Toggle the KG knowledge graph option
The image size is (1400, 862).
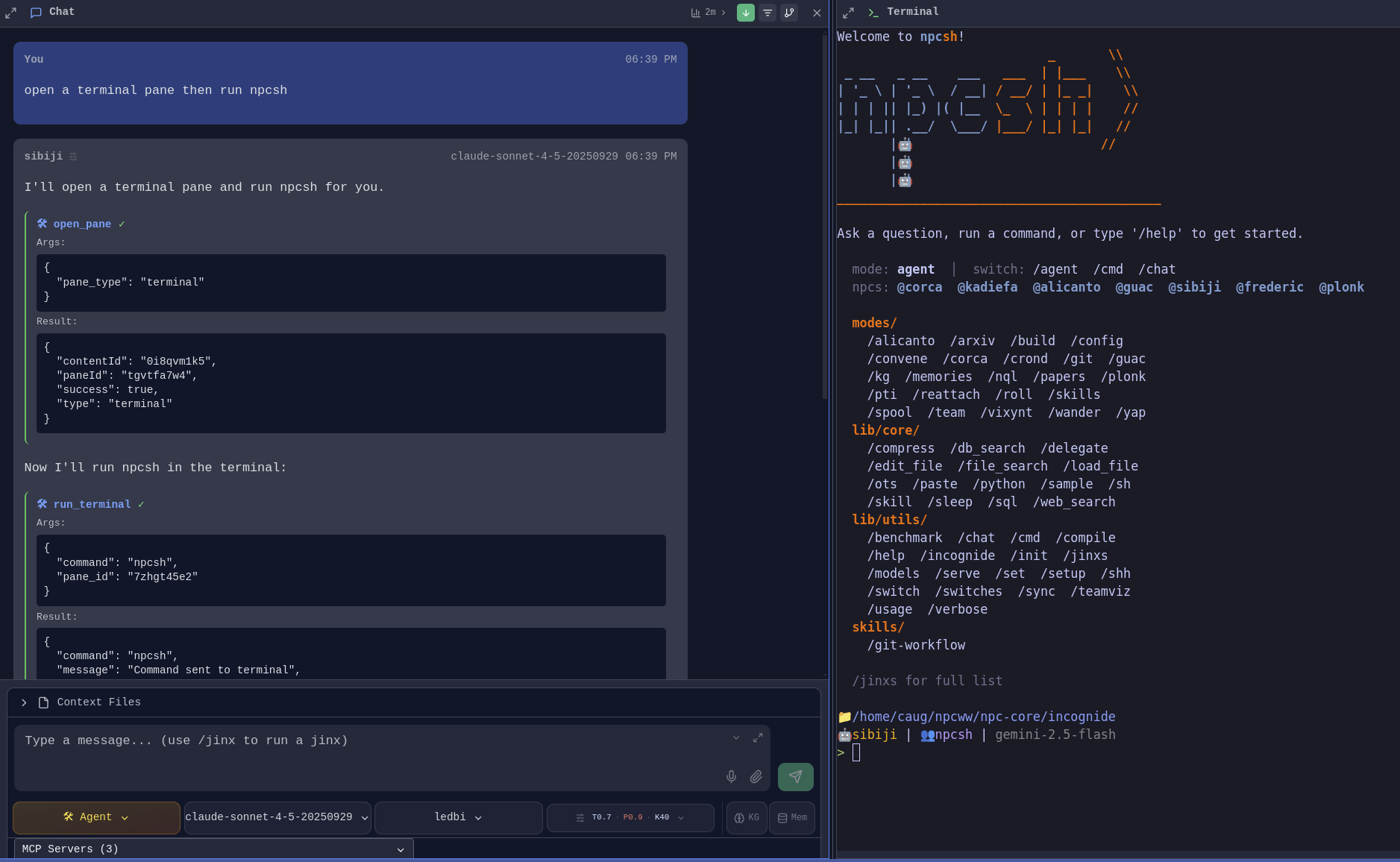(x=747, y=817)
